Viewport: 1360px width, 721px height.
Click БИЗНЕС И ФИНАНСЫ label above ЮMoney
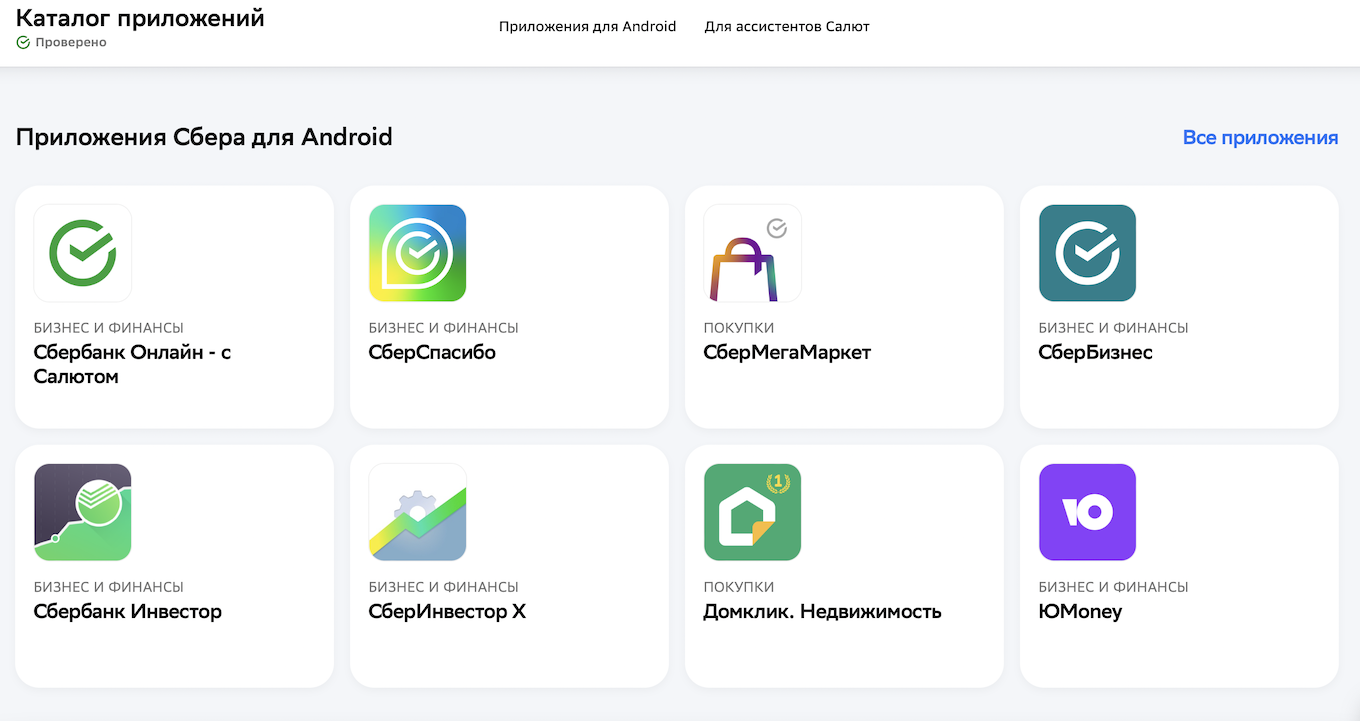pyautogui.click(x=1114, y=587)
